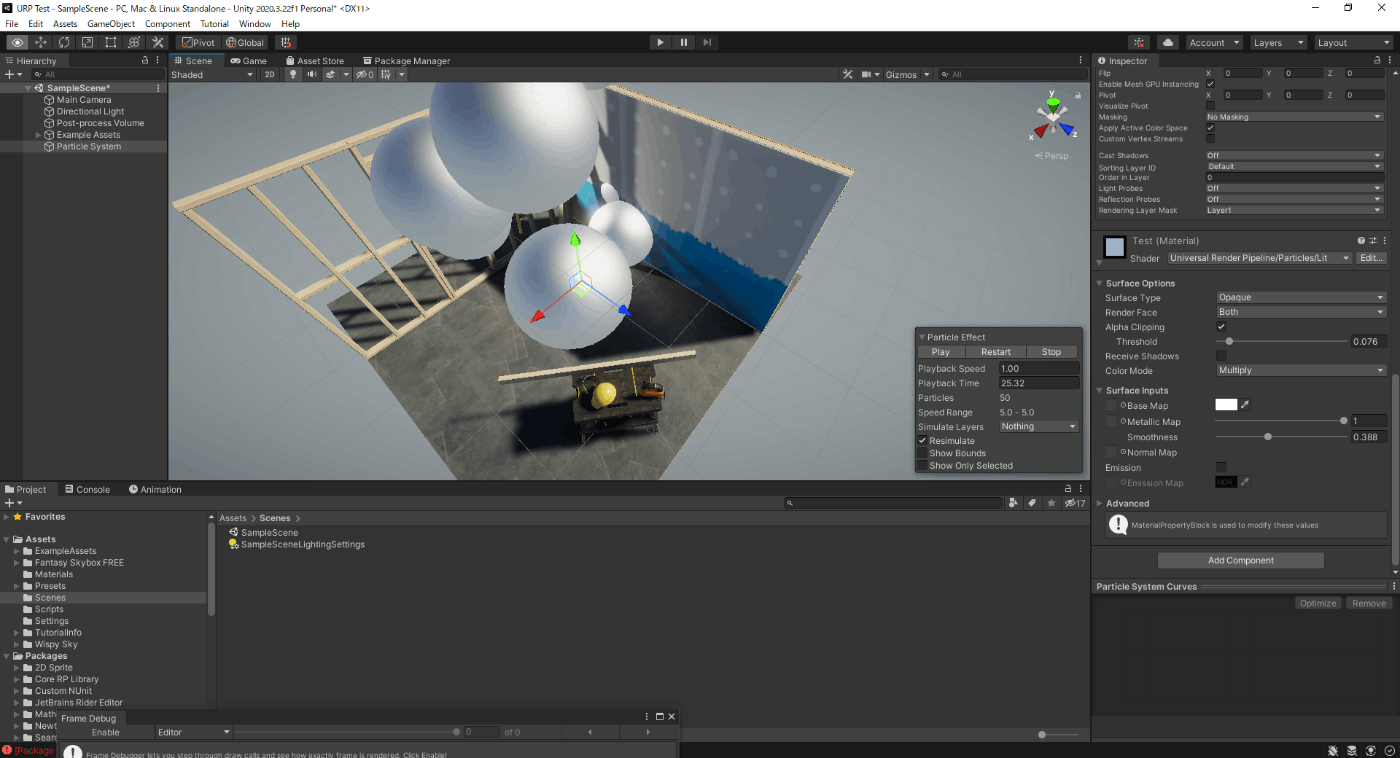The height and width of the screenshot is (758, 1400).
Task: Open the Surface Type dropdown
Action: point(1300,297)
